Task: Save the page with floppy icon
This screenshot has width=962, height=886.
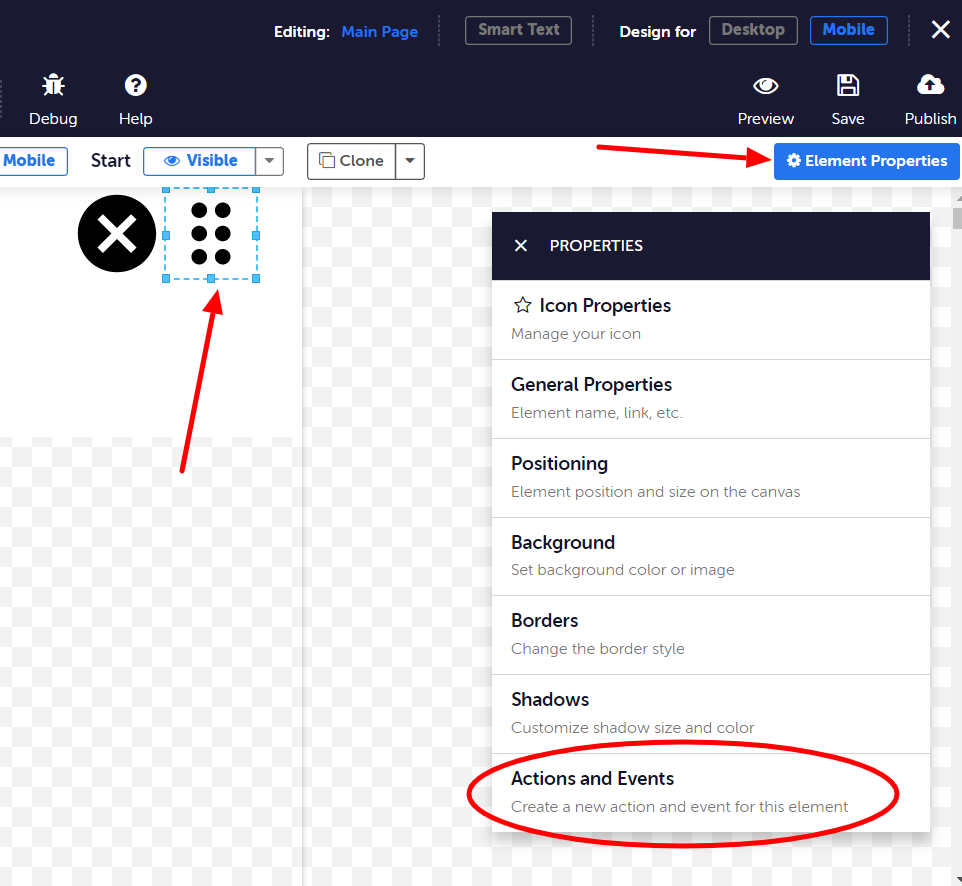Action: coord(848,86)
